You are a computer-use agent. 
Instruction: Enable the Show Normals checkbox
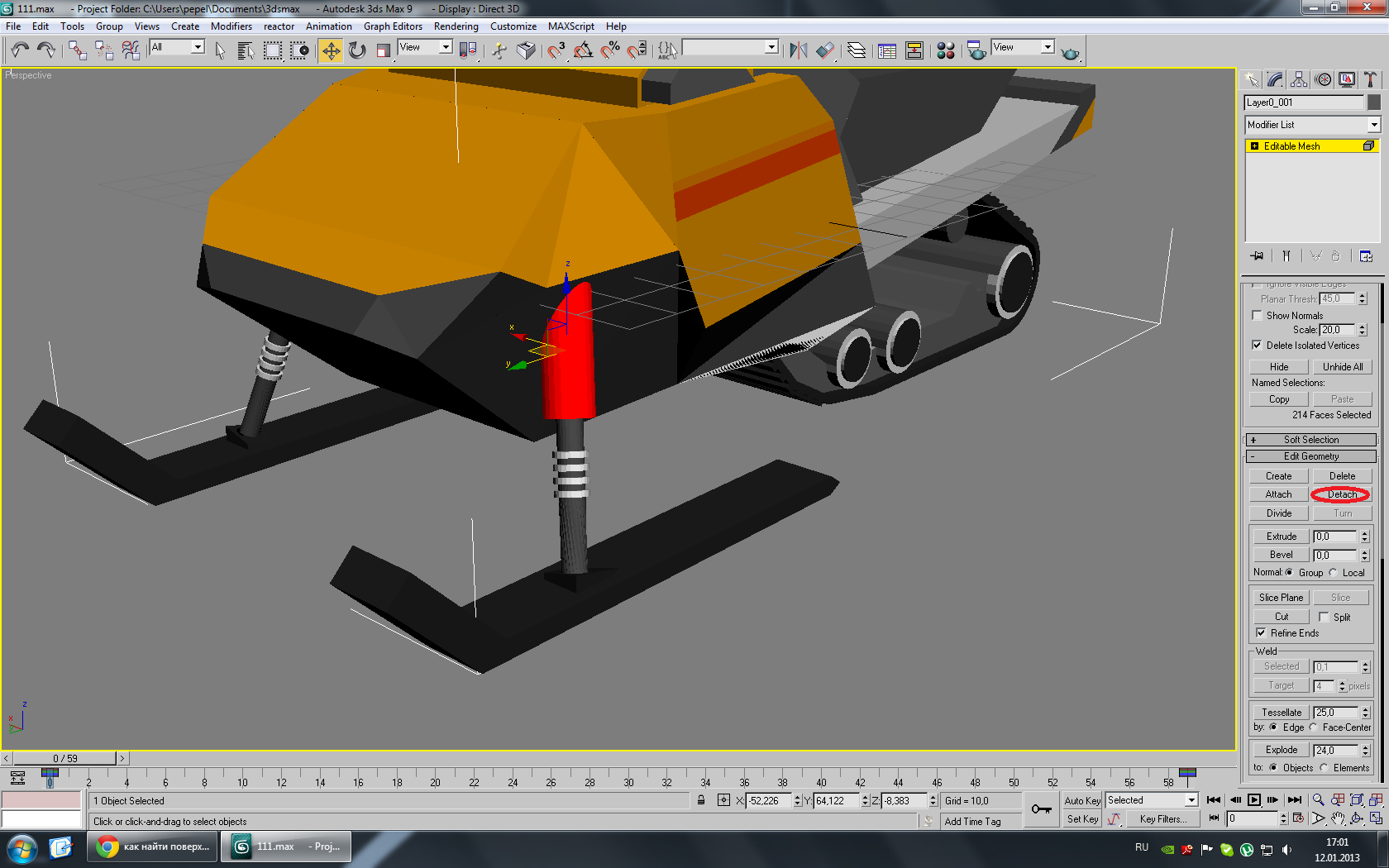pyautogui.click(x=1257, y=316)
